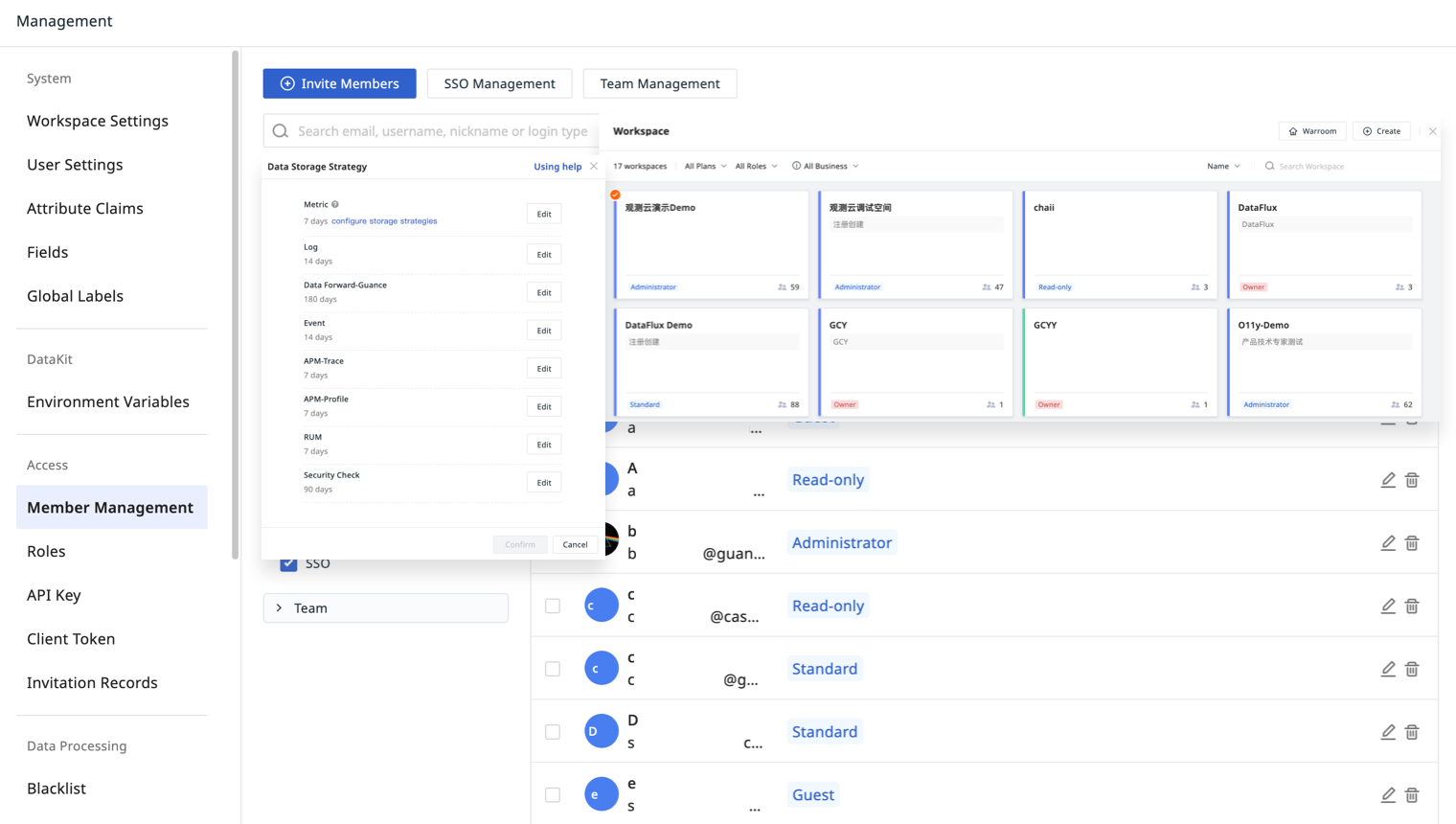Image resolution: width=1456 pixels, height=824 pixels.
Task: Delete the Guest member e
Action: (x=1412, y=795)
